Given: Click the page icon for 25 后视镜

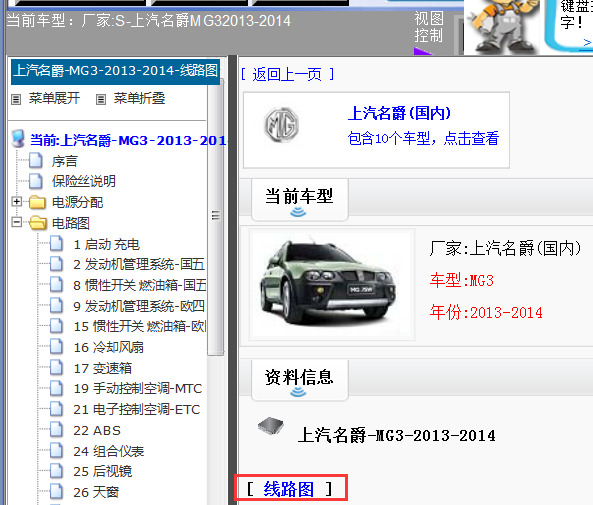Looking at the screenshot, I should 56,471.
